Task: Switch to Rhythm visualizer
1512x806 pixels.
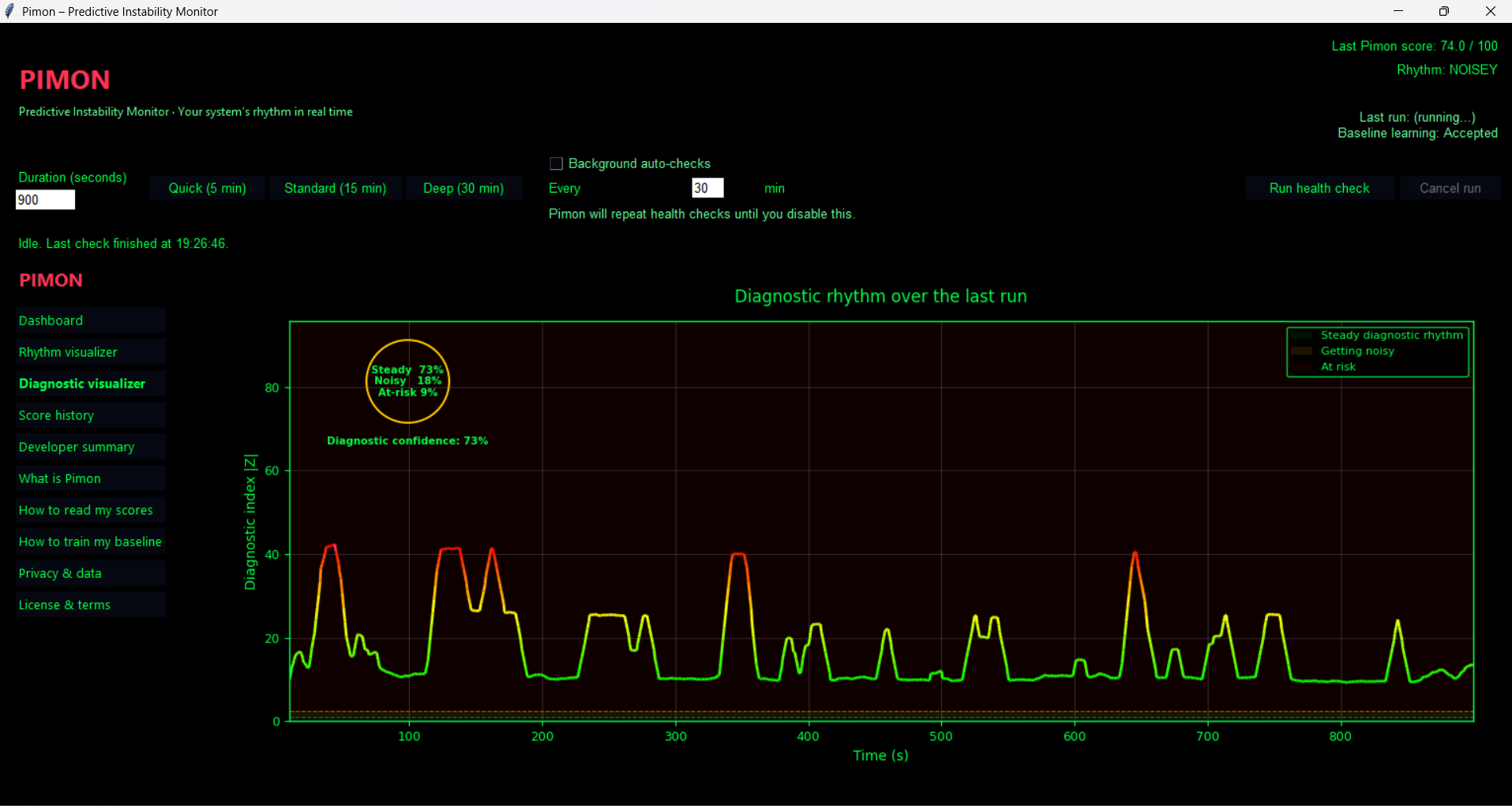Action: 91,352
